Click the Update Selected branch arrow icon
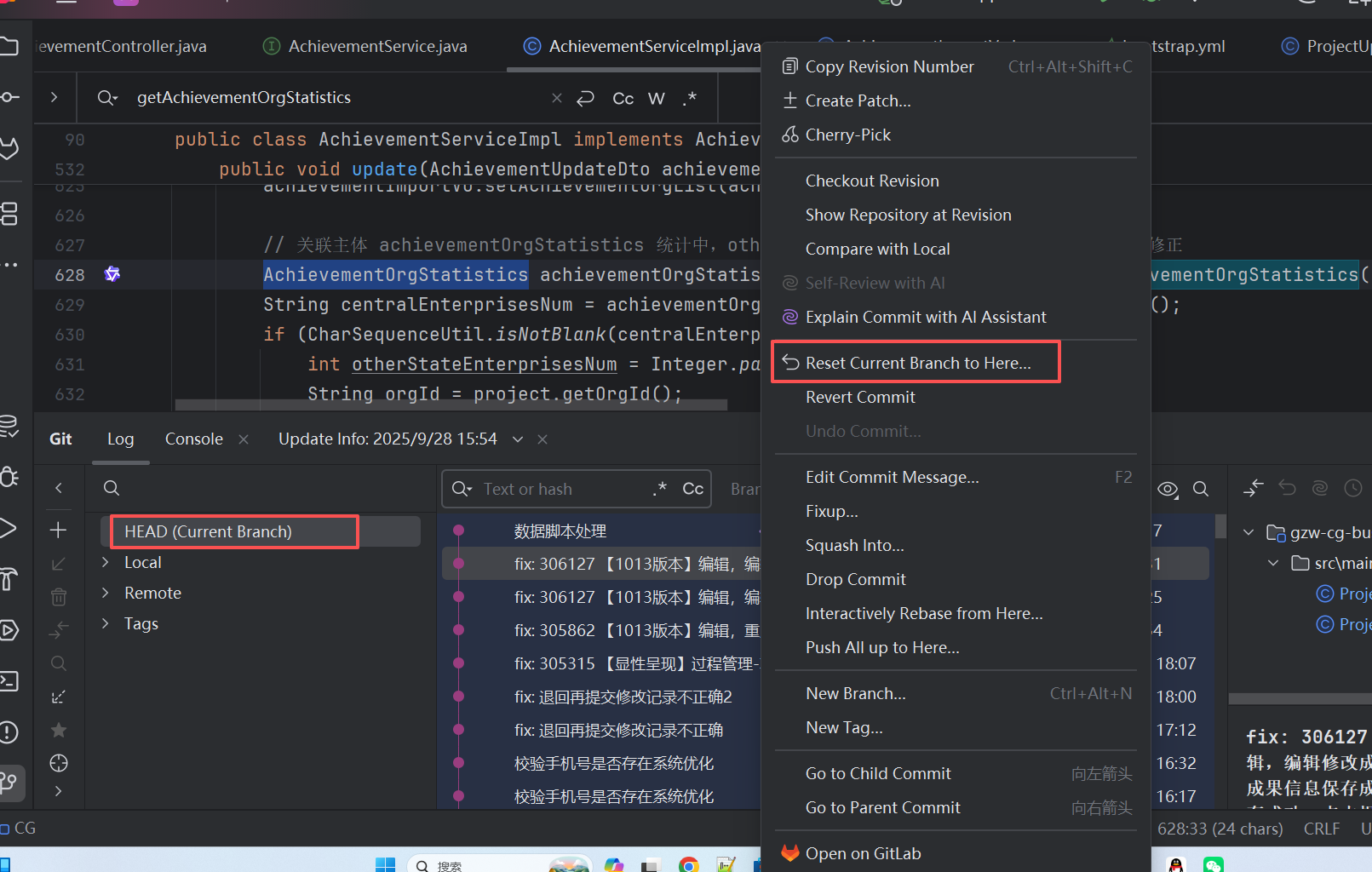The height and width of the screenshot is (872, 1372). tap(58, 564)
